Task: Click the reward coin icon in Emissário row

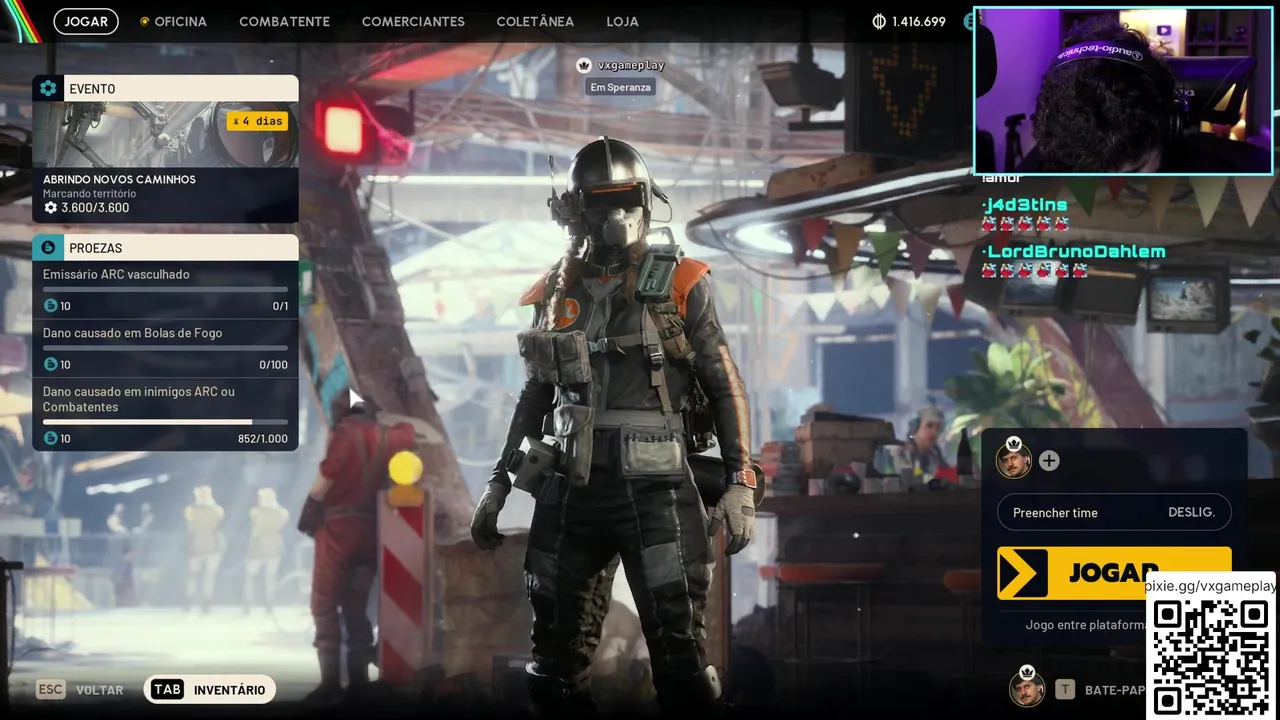Action: (51, 306)
